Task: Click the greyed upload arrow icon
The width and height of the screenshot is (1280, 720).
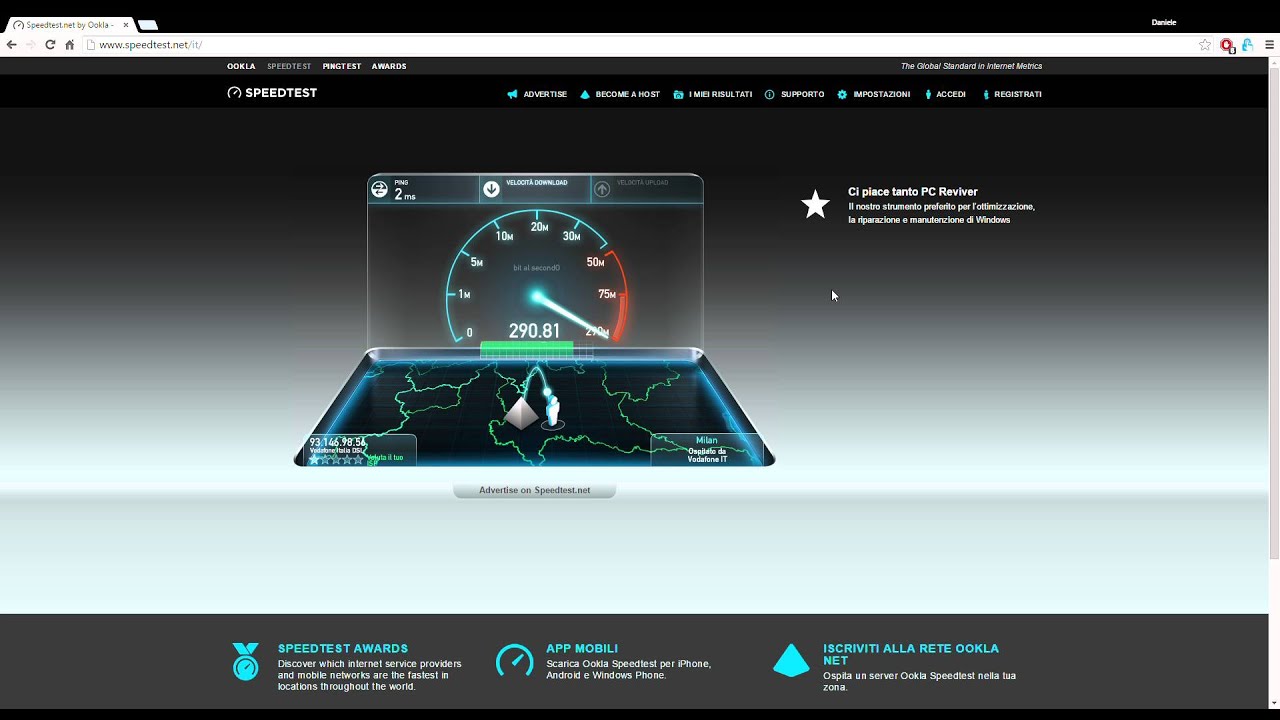Action: (x=602, y=189)
